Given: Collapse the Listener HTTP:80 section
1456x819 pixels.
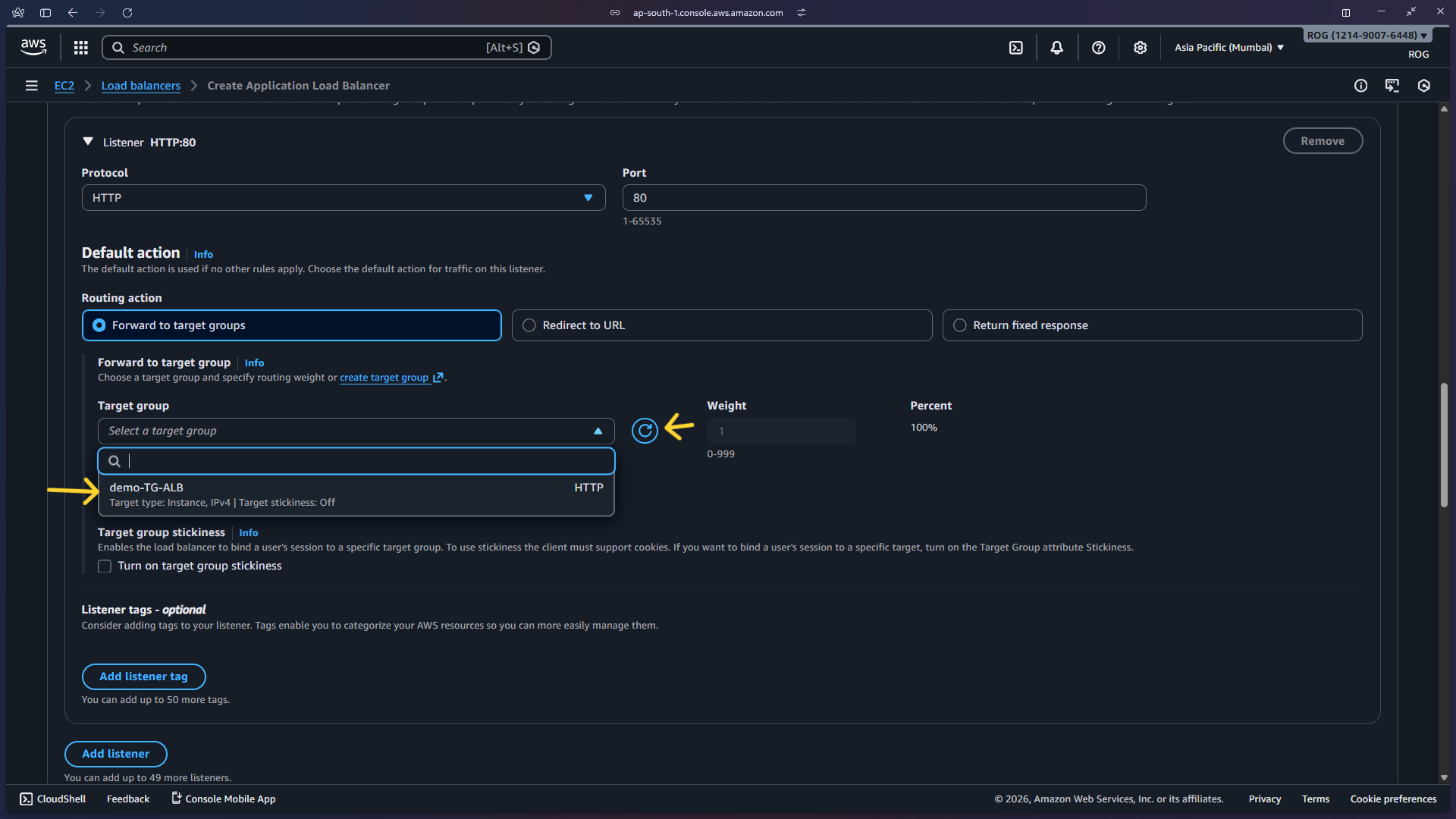Looking at the screenshot, I should tap(88, 142).
